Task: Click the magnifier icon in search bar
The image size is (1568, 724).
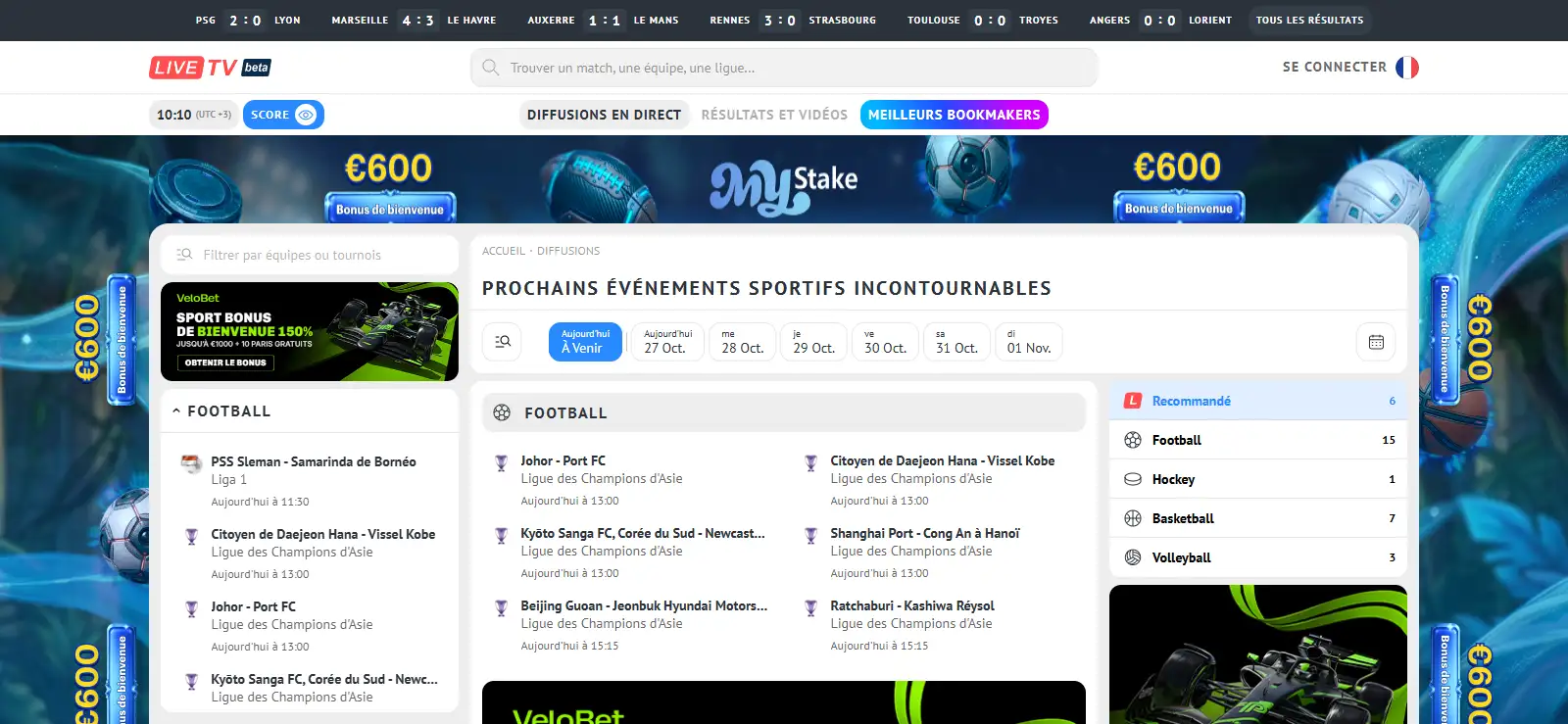Action: [x=491, y=68]
